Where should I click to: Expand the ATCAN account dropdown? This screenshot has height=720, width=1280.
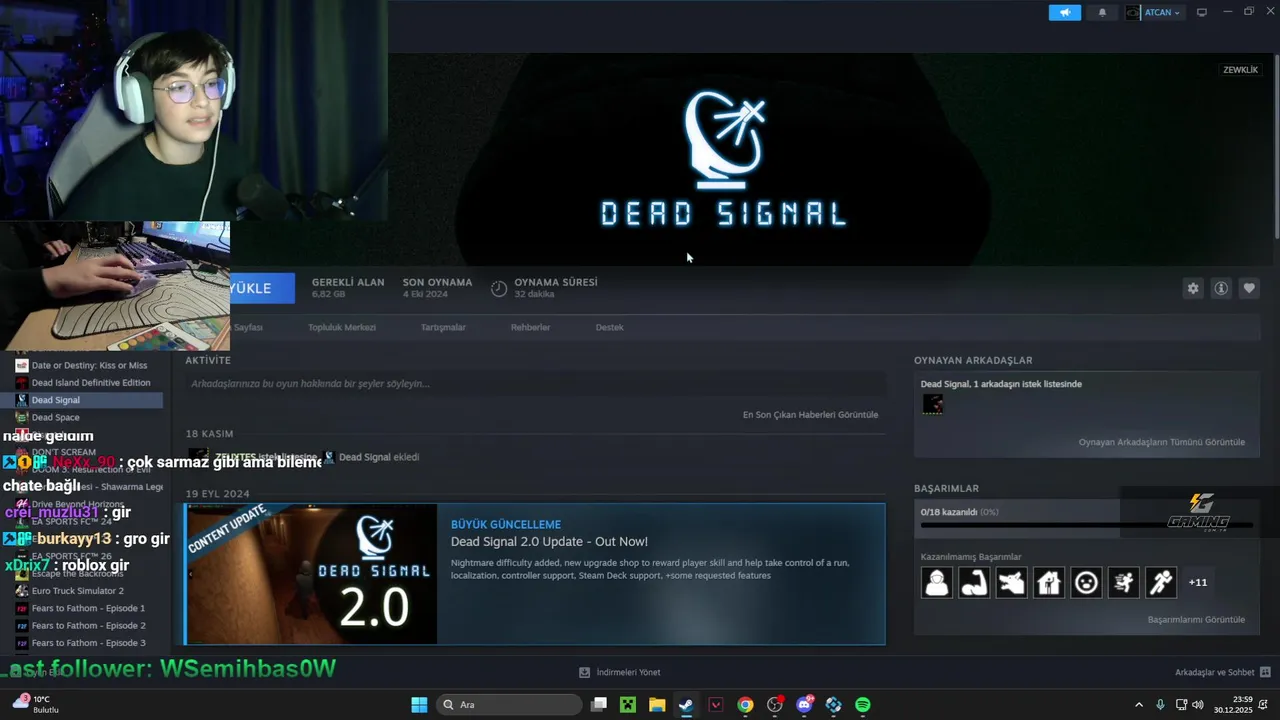[x=1154, y=12]
